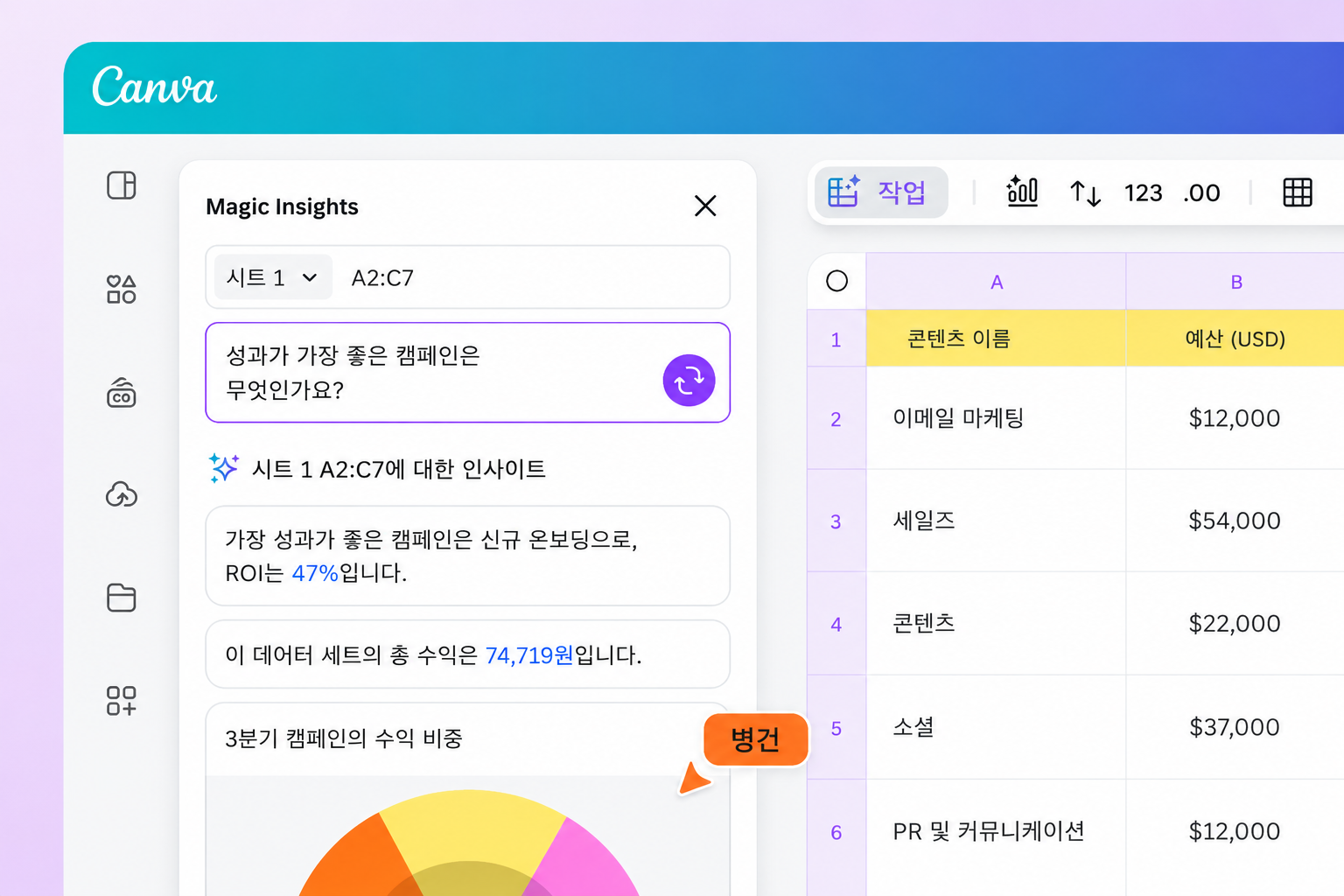Click the 콘텐츠 cell in row 4
Image resolution: width=1344 pixels, height=896 pixels.
click(x=996, y=624)
